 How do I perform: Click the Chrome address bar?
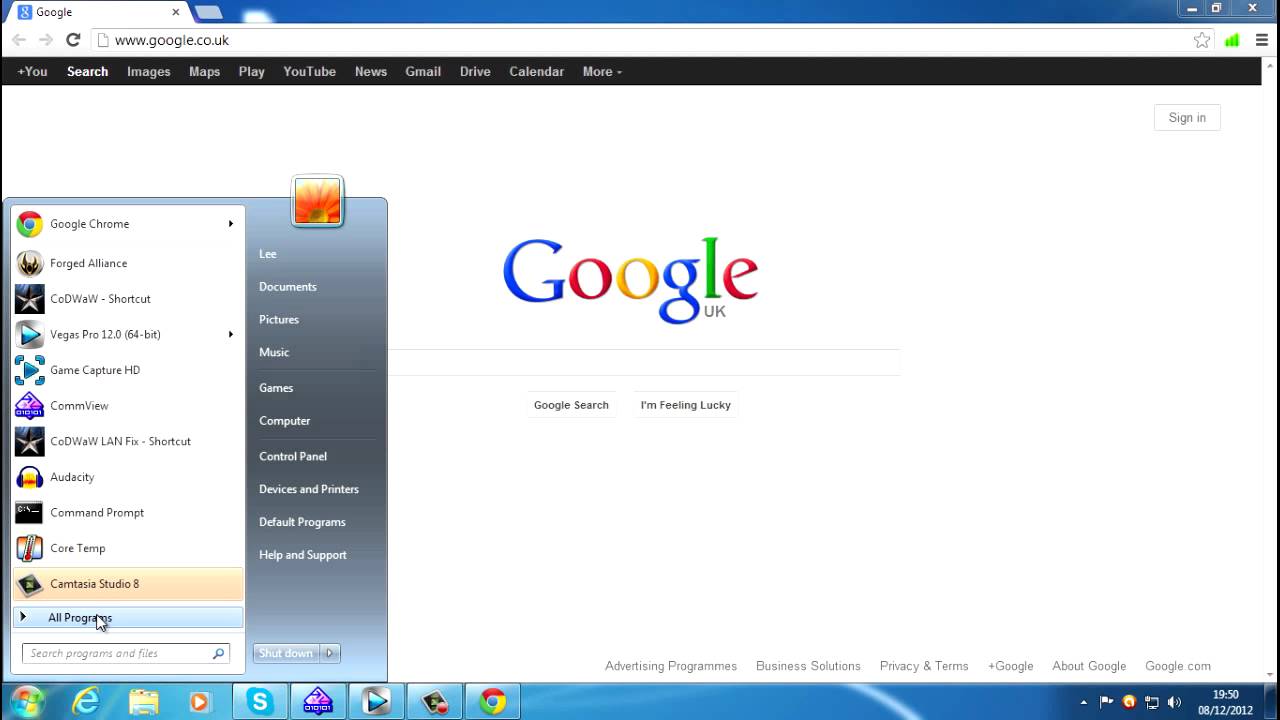pyautogui.click(x=640, y=40)
